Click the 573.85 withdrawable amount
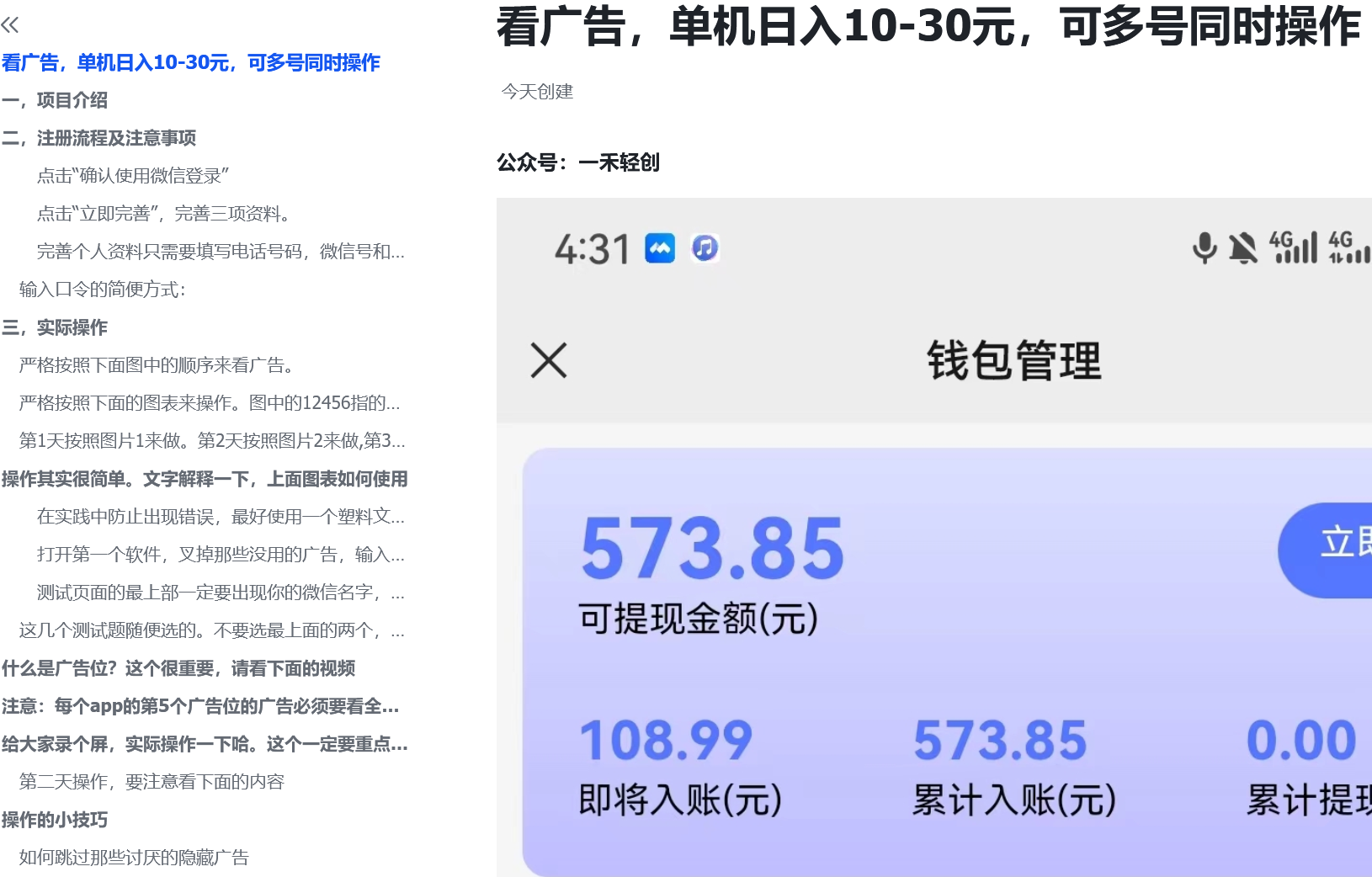The image size is (1372, 877). click(712, 550)
